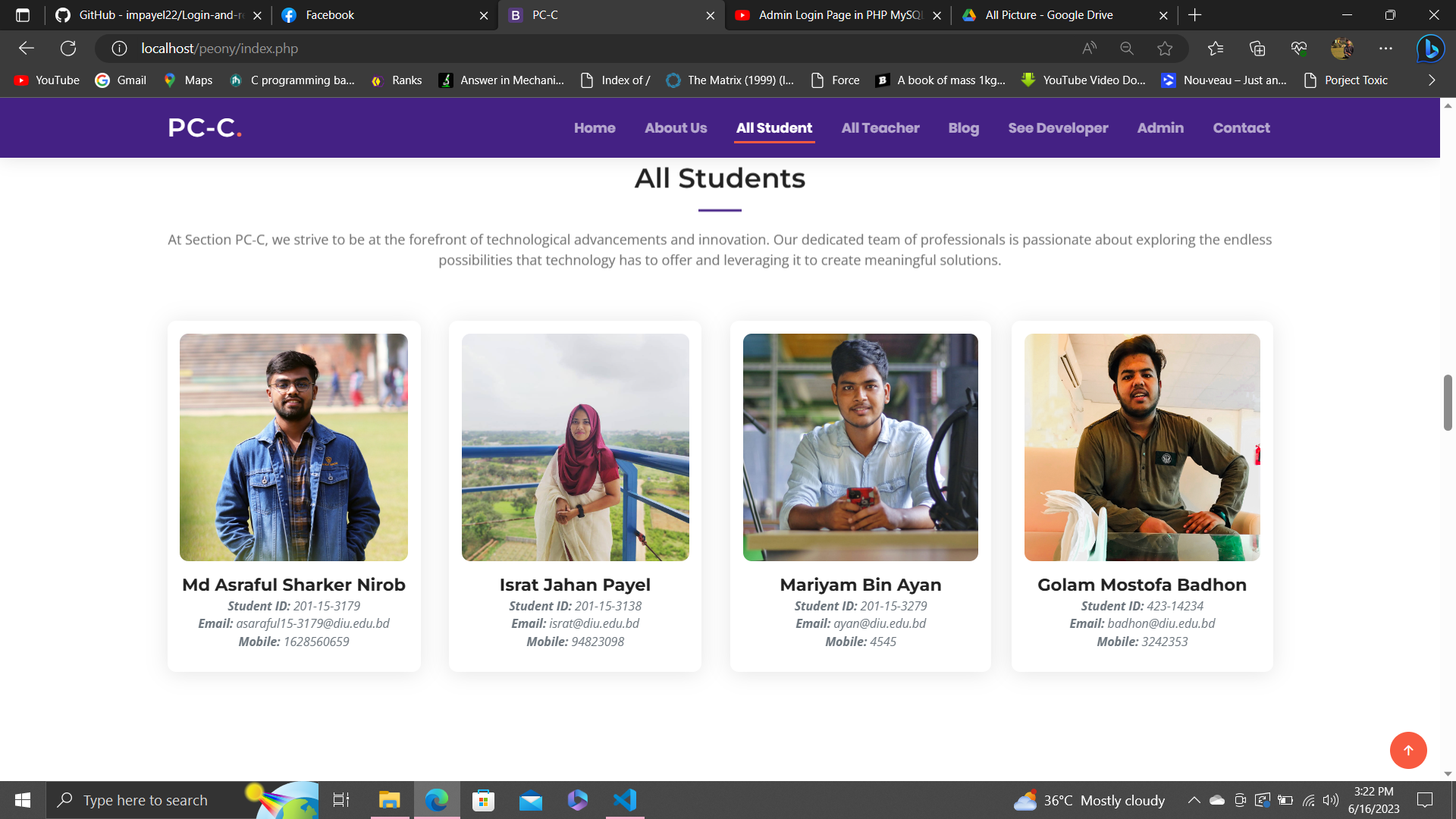Screen dimensions: 1456x819
Task: Open browser Collections icon
Action: [1257, 49]
